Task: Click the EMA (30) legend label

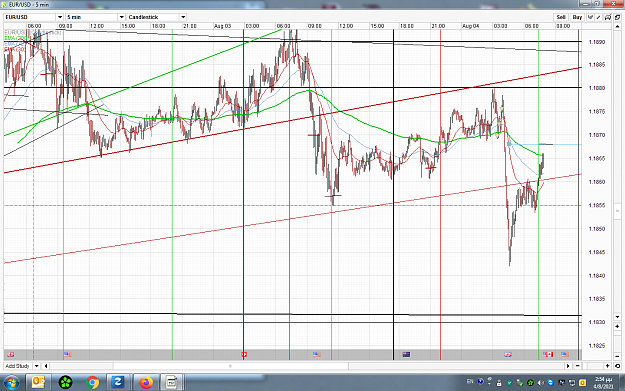Action: 14,49
